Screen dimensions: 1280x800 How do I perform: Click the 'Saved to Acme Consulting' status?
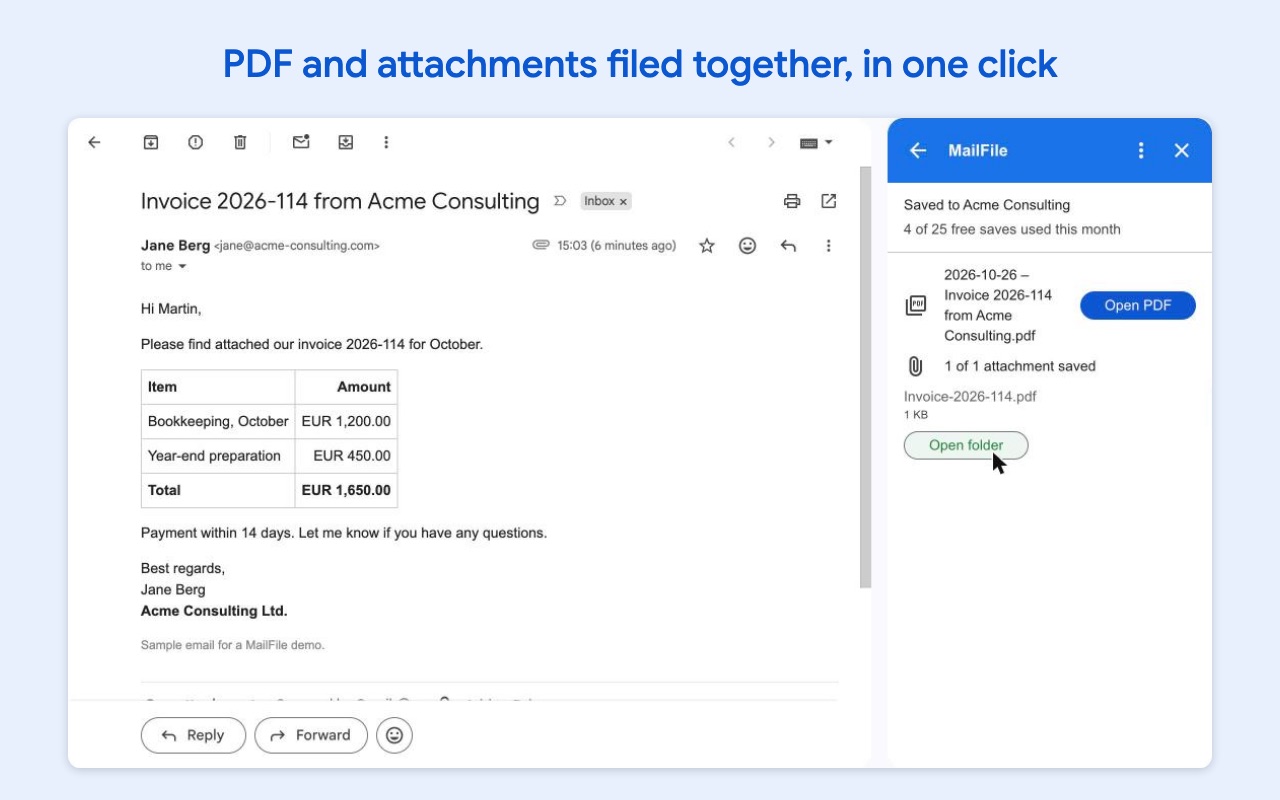pyautogui.click(x=987, y=205)
